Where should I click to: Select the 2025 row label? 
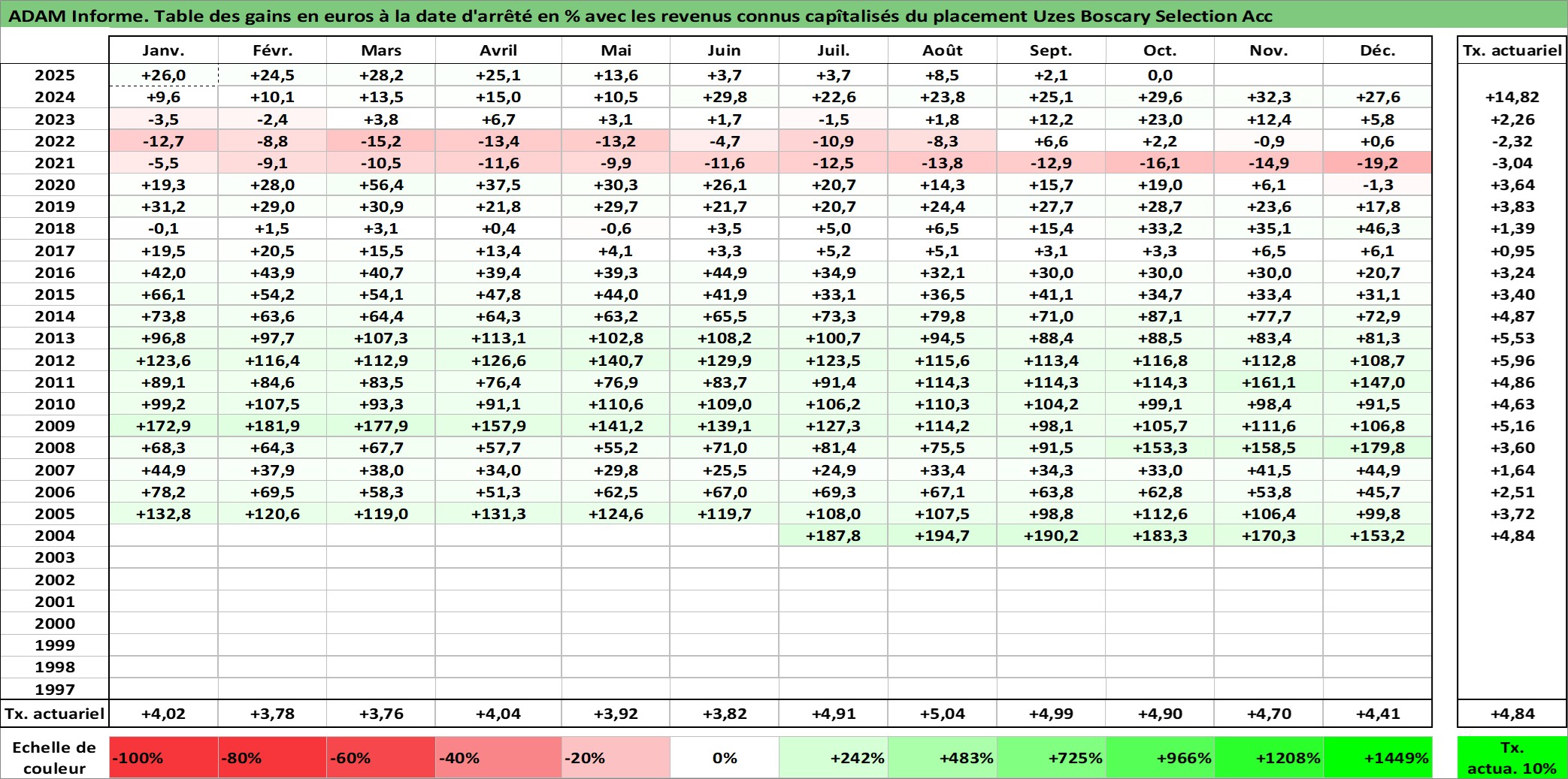click(x=55, y=75)
